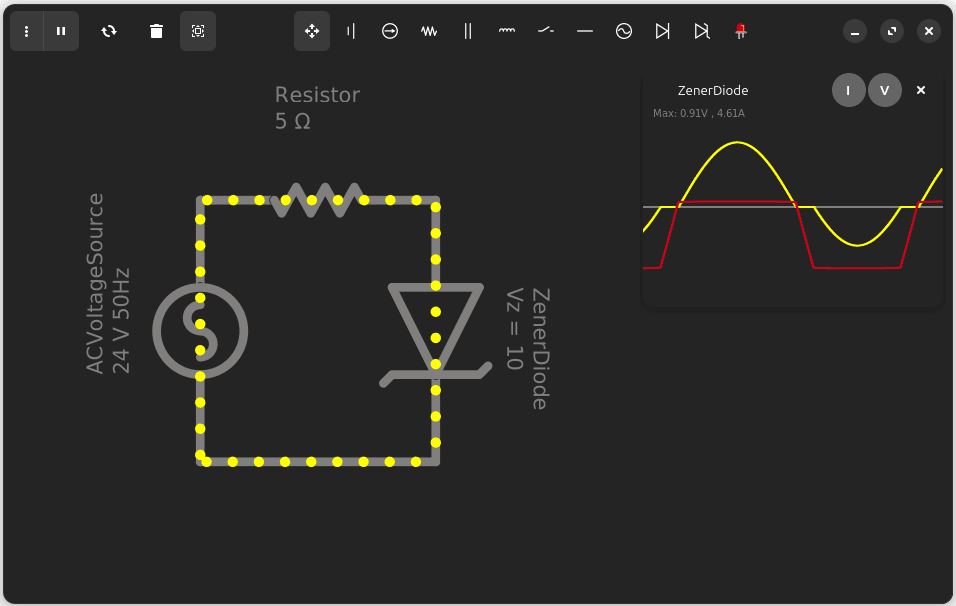The width and height of the screenshot is (956, 606).
Task: Activate the screenshot capture tool
Action: tap(198, 31)
